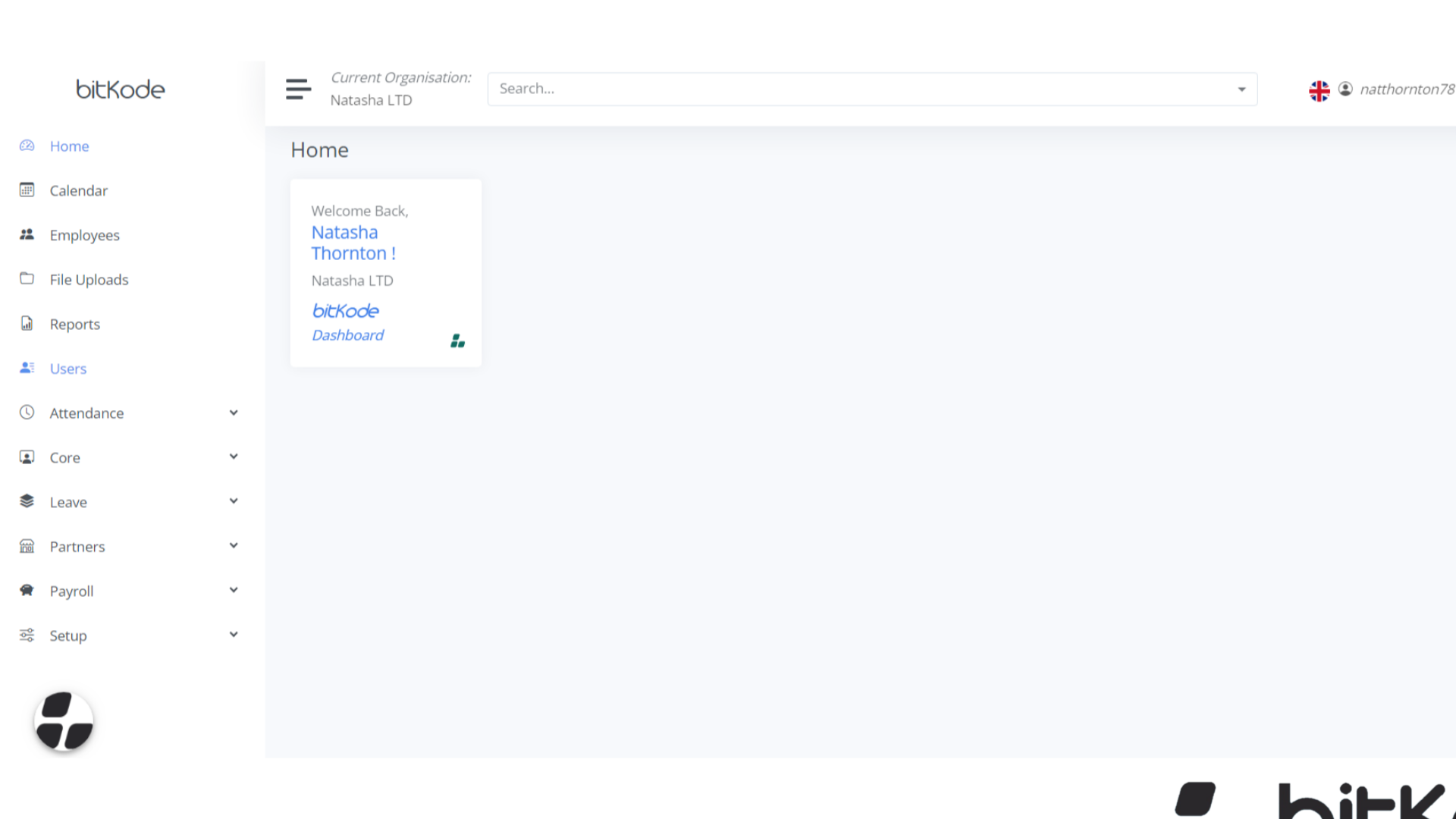Select the File Uploads folder icon

27,278
